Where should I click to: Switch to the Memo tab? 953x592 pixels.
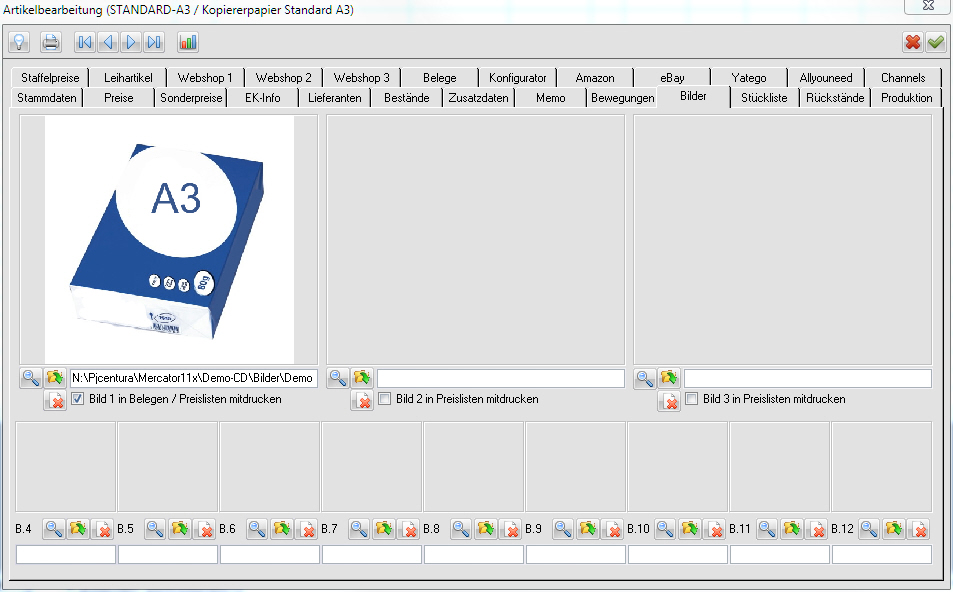551,98
